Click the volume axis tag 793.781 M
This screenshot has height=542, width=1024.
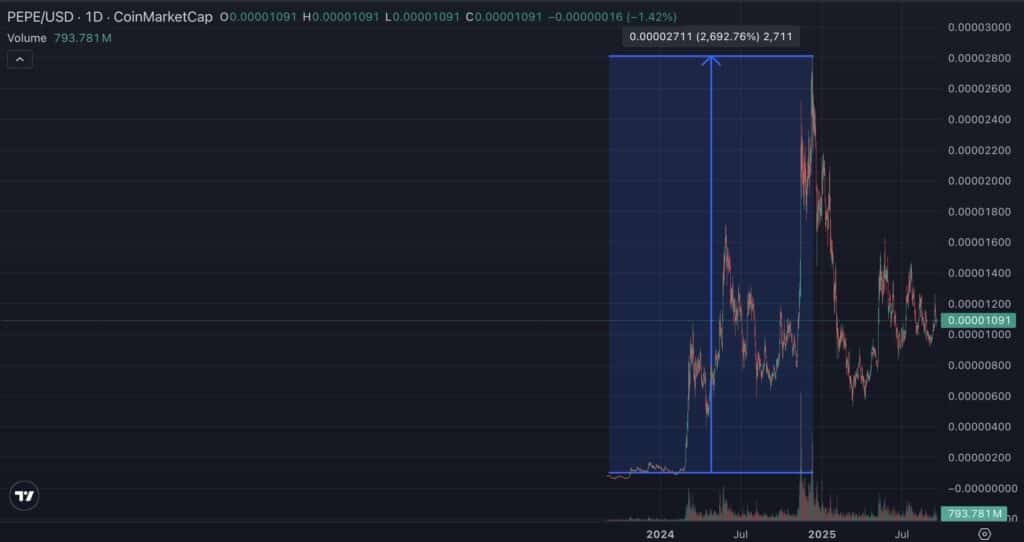[x=974, y=514]
